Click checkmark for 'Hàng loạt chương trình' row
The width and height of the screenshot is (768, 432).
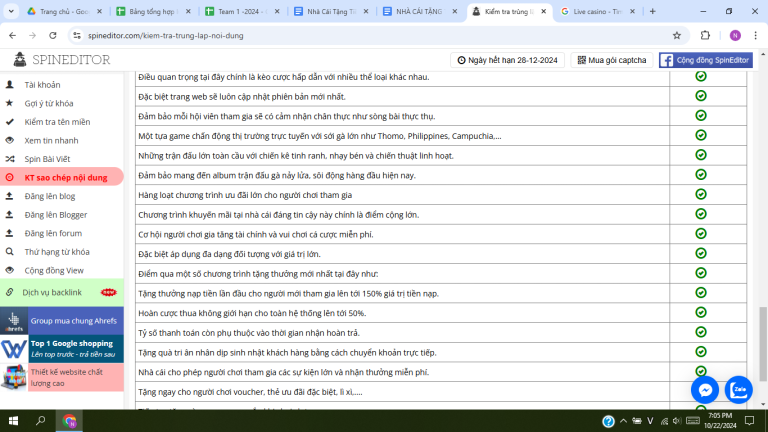point(700,194)
